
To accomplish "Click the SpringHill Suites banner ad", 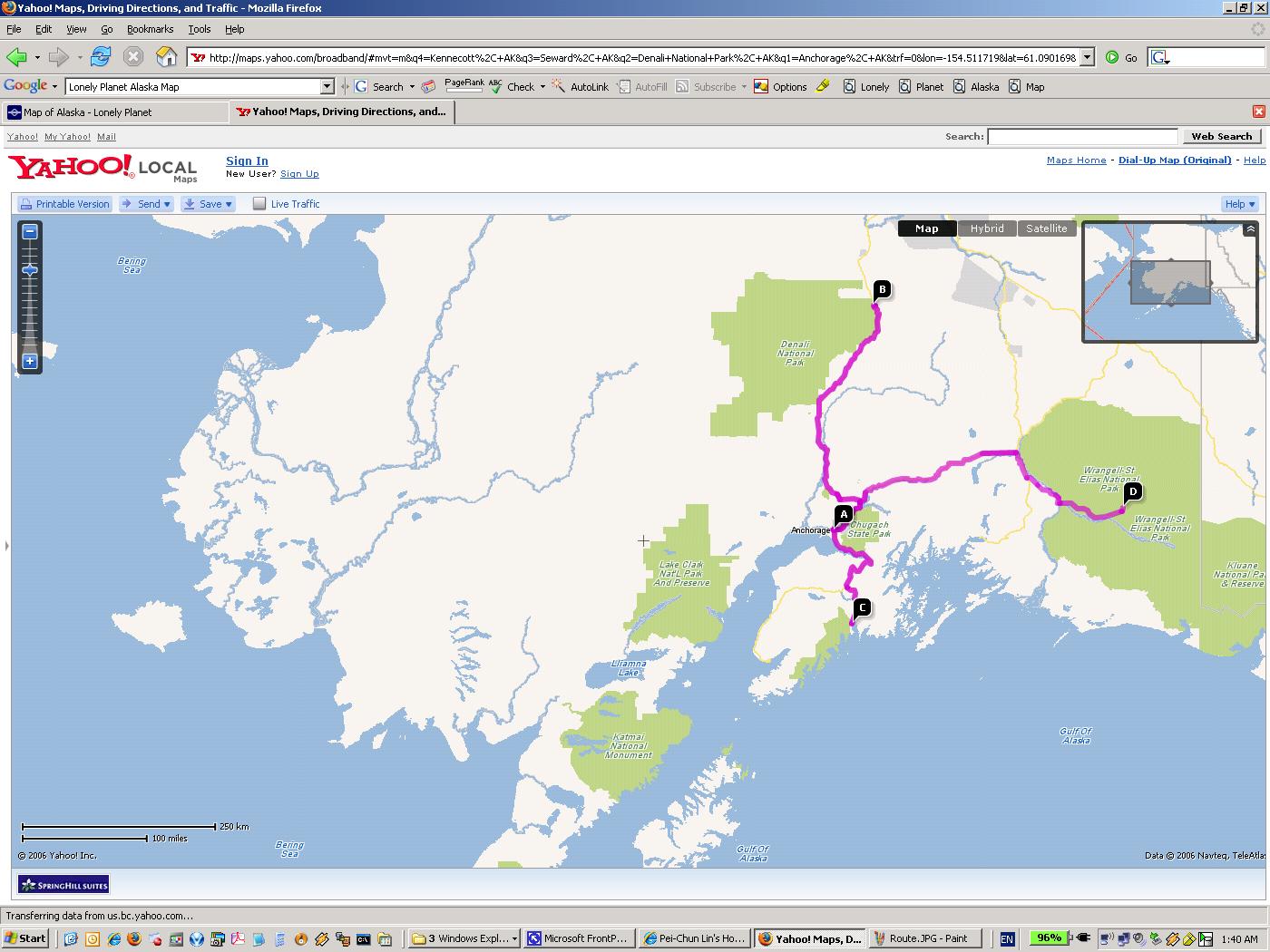I will tap(63, 885).
